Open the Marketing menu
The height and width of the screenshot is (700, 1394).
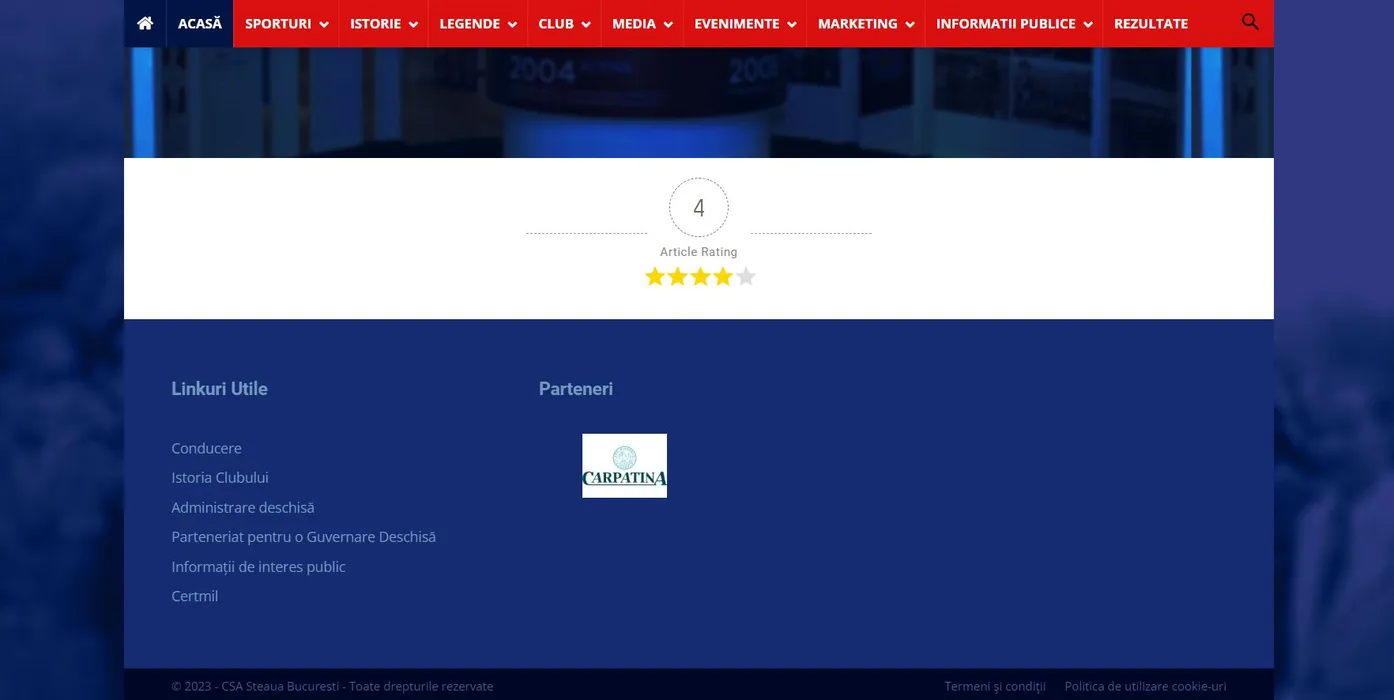tap(866, 24)
